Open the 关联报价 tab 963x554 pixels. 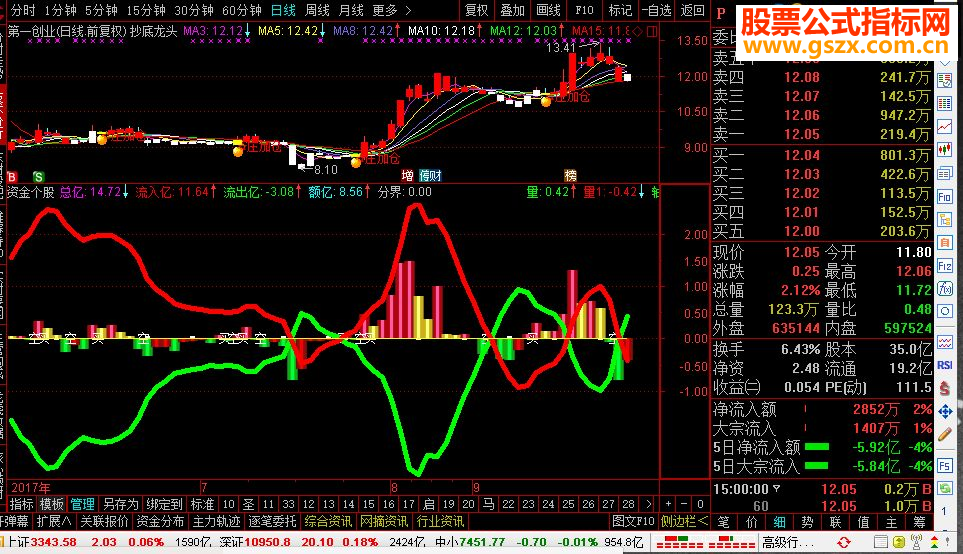pos(104,521)
